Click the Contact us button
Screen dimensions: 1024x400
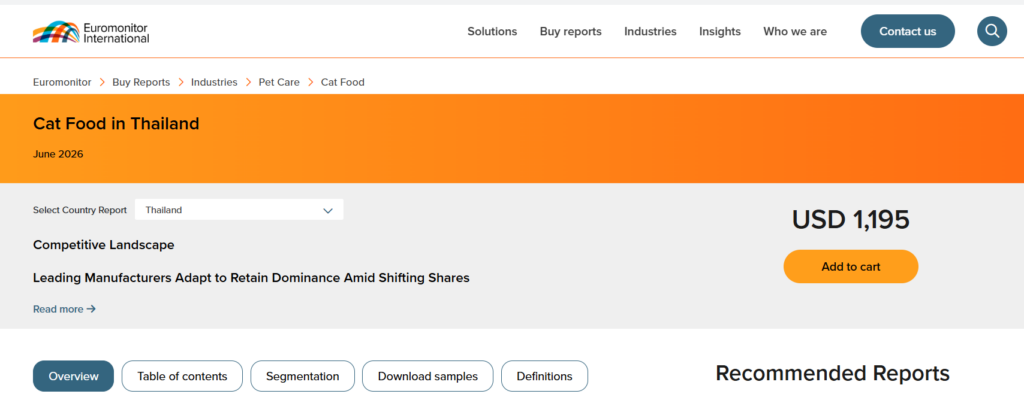coord(908,31)
